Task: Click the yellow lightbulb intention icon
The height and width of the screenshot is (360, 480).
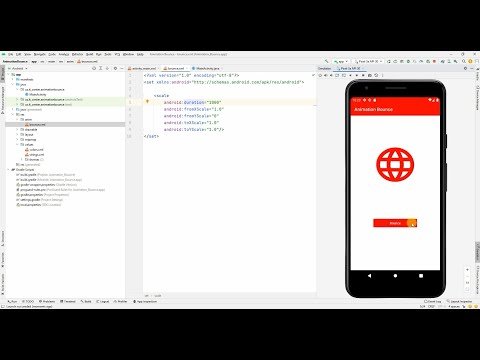Action: (x=147, y=101)
